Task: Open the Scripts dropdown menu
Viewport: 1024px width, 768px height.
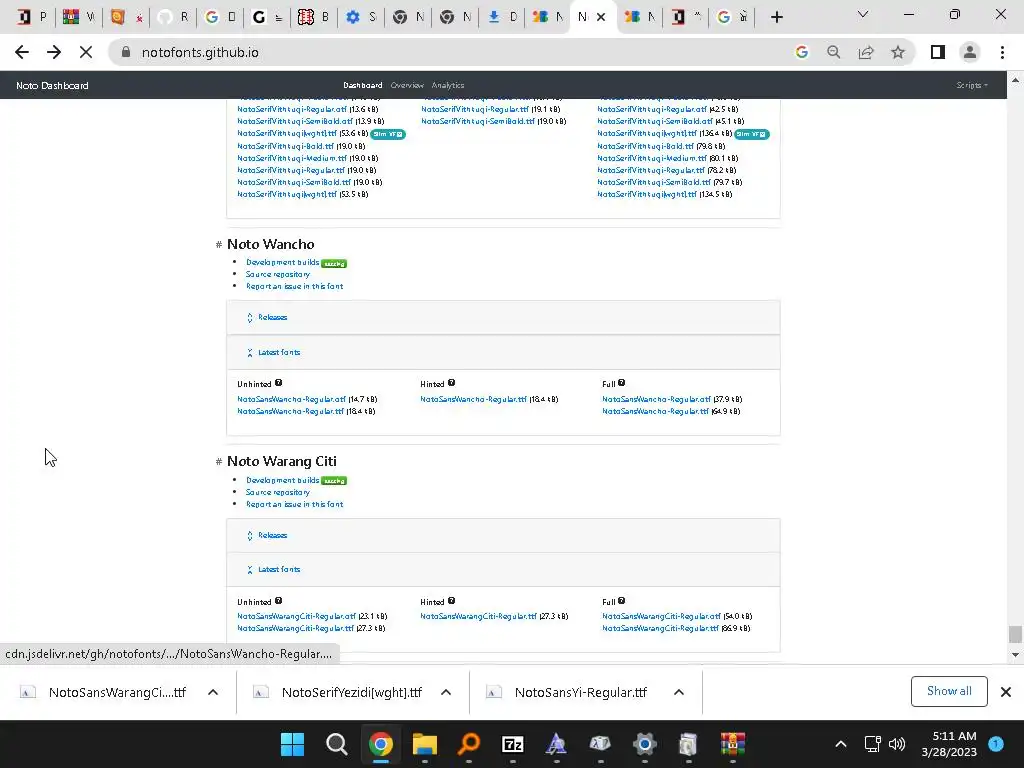Action: tap(972, 86)
